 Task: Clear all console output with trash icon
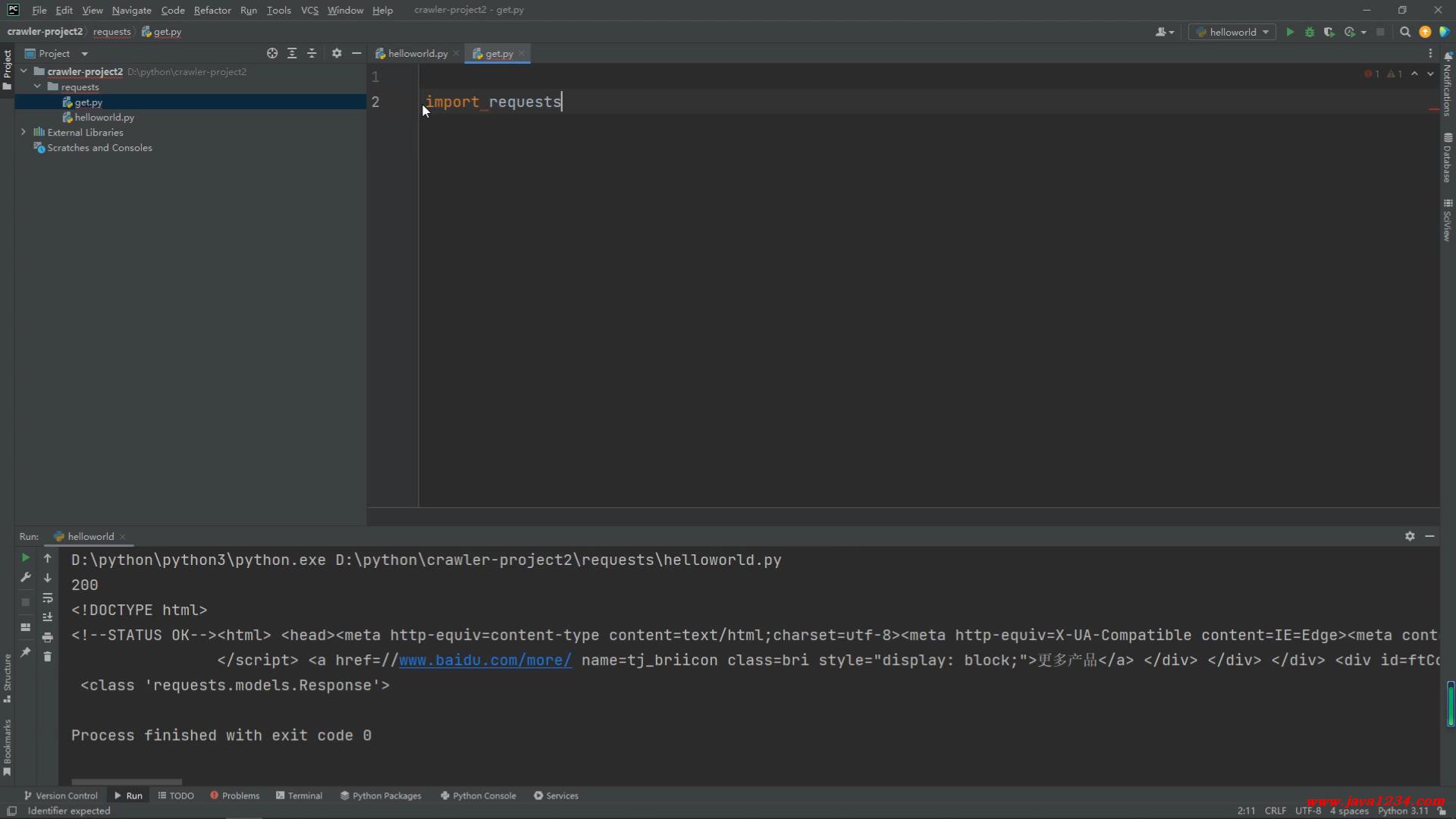pos(47,657)
